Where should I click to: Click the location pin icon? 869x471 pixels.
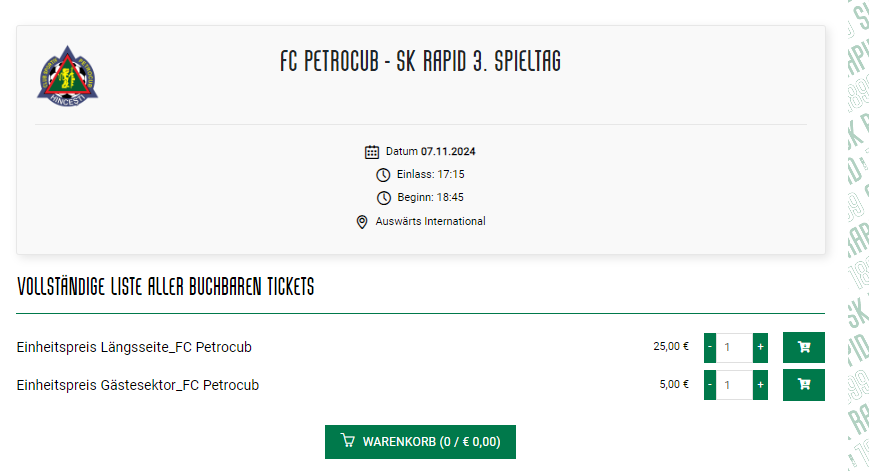tap(362, 222)
